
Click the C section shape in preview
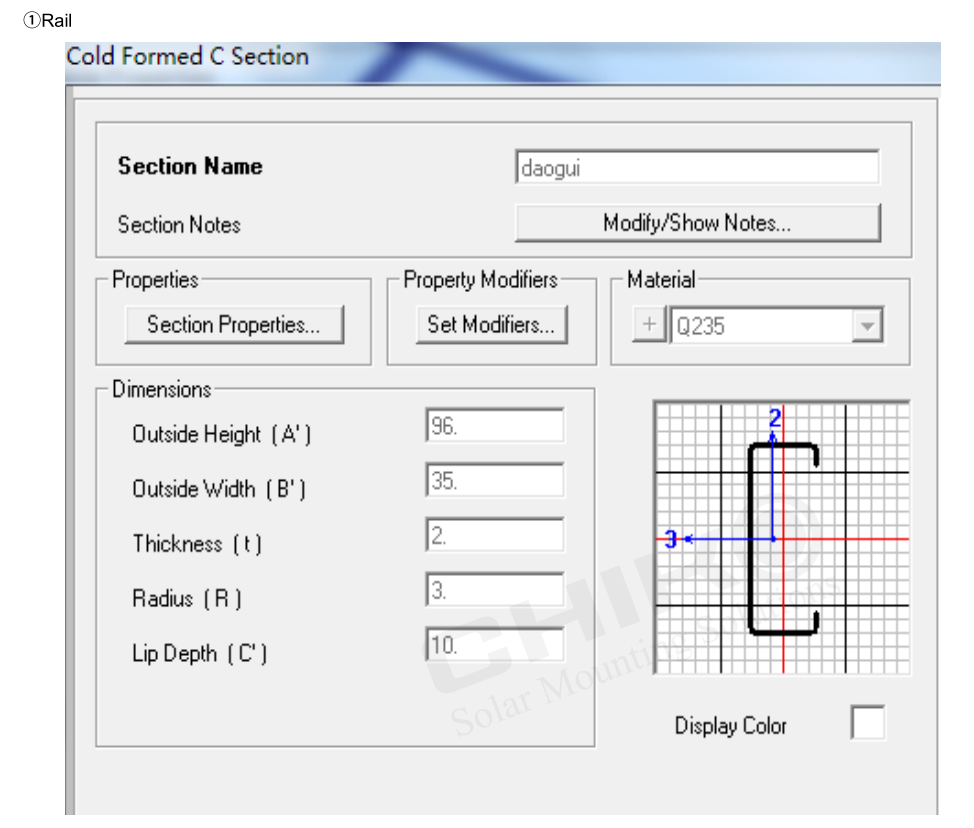[752, 540]
